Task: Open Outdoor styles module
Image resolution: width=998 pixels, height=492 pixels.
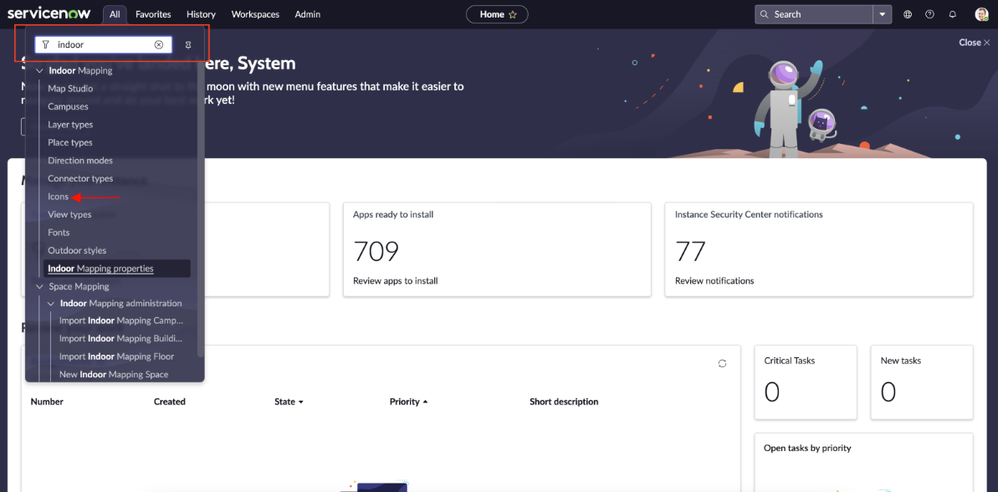Action: [x=77, y=251]
